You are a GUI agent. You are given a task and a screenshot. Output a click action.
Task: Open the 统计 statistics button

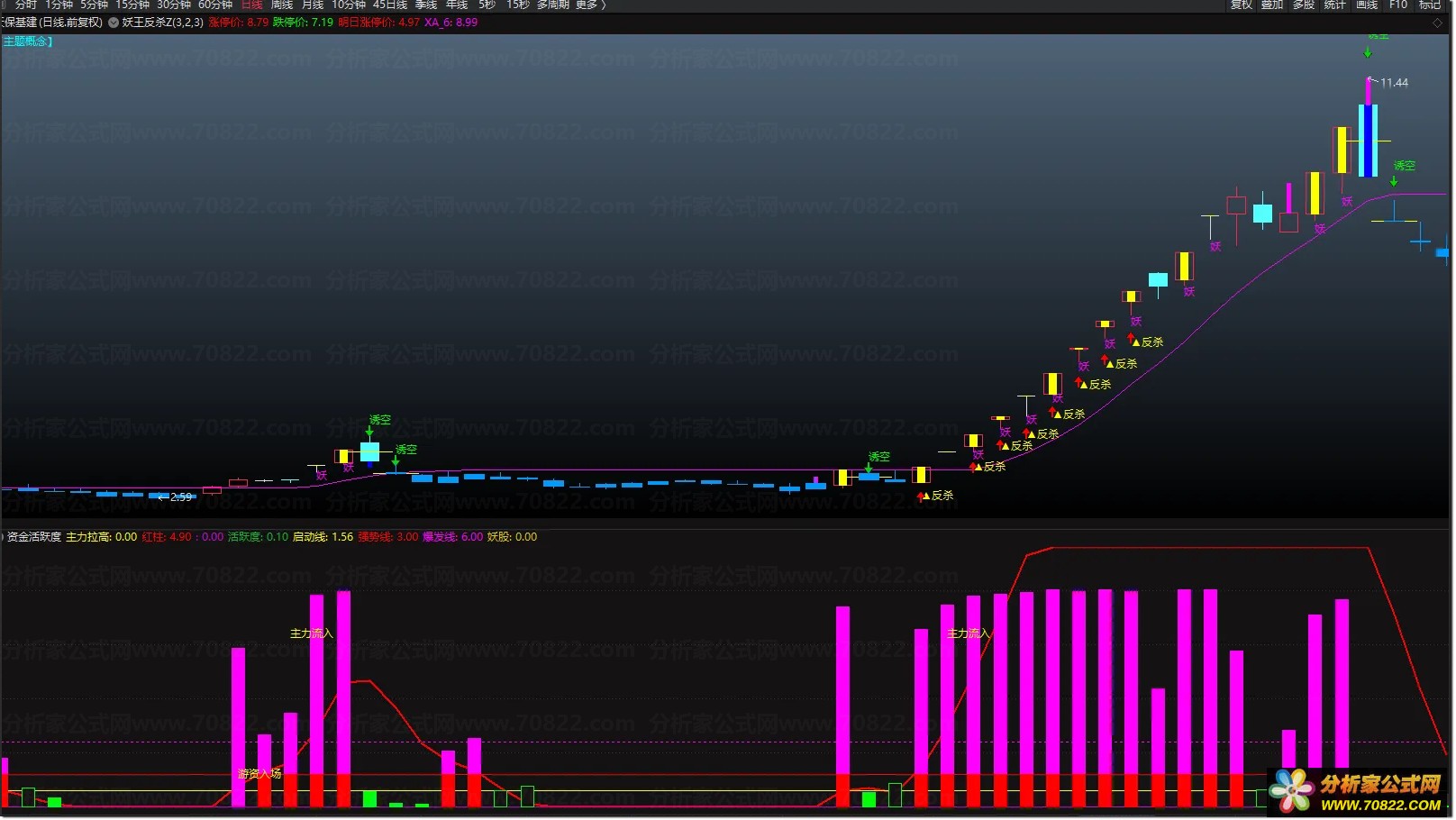(1335, 5)
